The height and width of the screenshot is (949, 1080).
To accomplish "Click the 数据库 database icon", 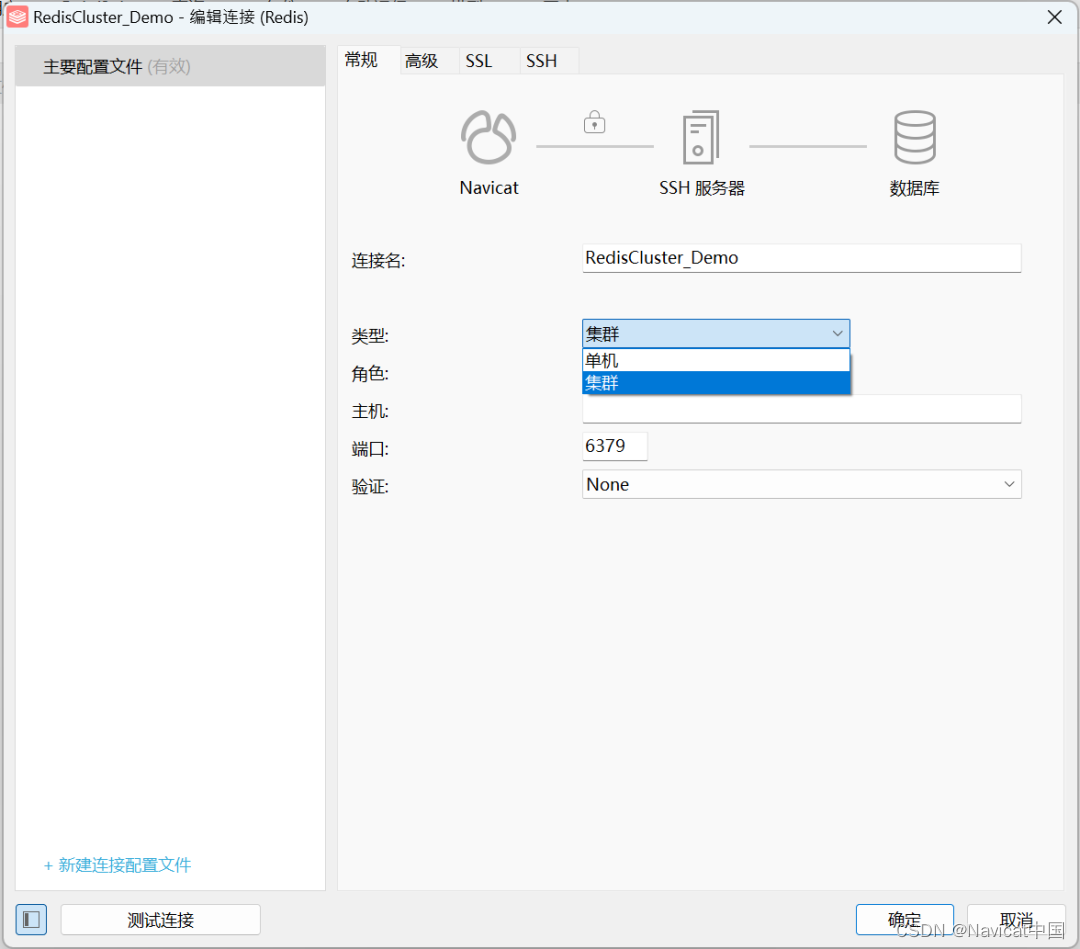I will point(914,137).
